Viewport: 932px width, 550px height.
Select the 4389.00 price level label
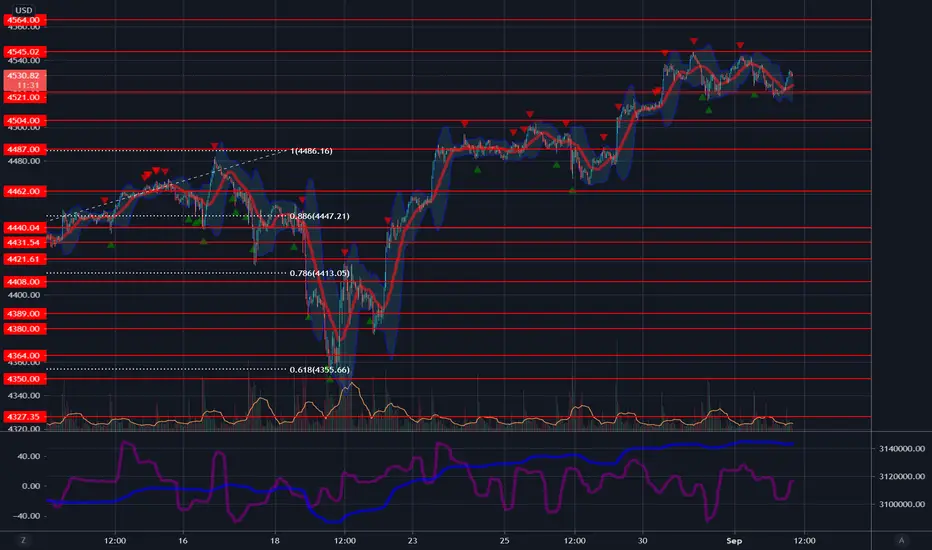coord(24,313)
